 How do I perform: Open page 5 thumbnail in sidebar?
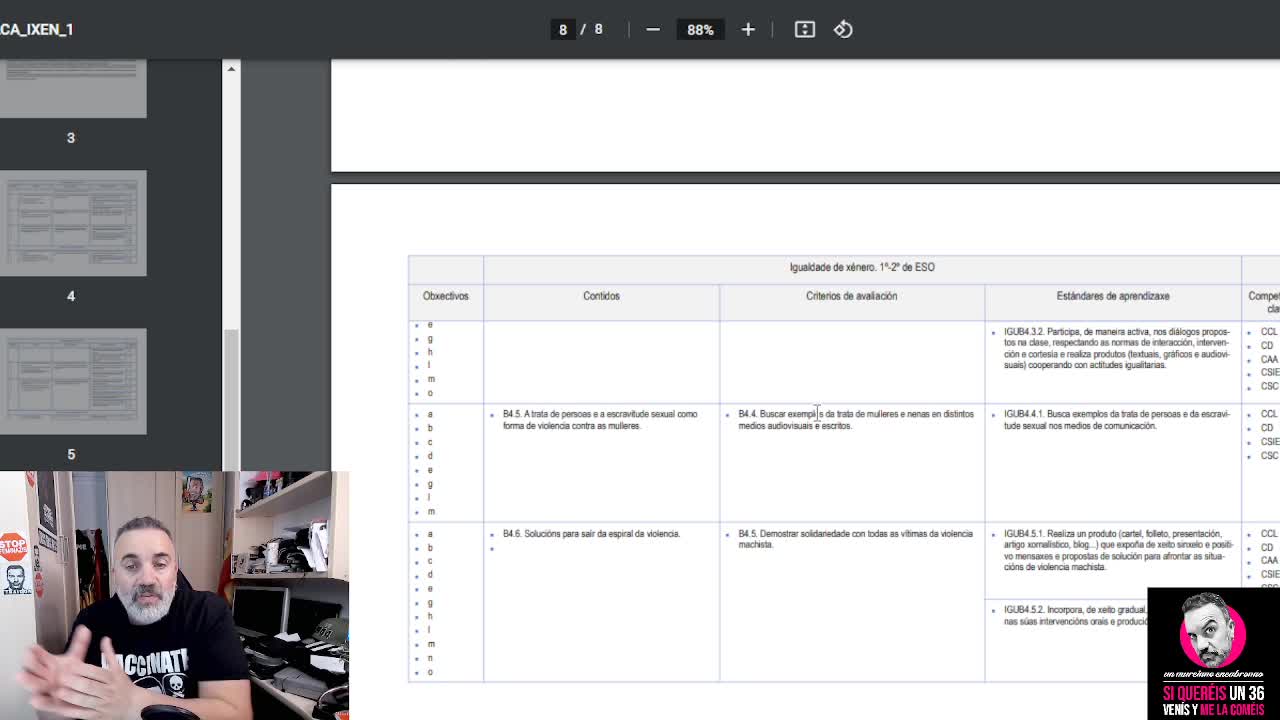click(x=73, y=381)
